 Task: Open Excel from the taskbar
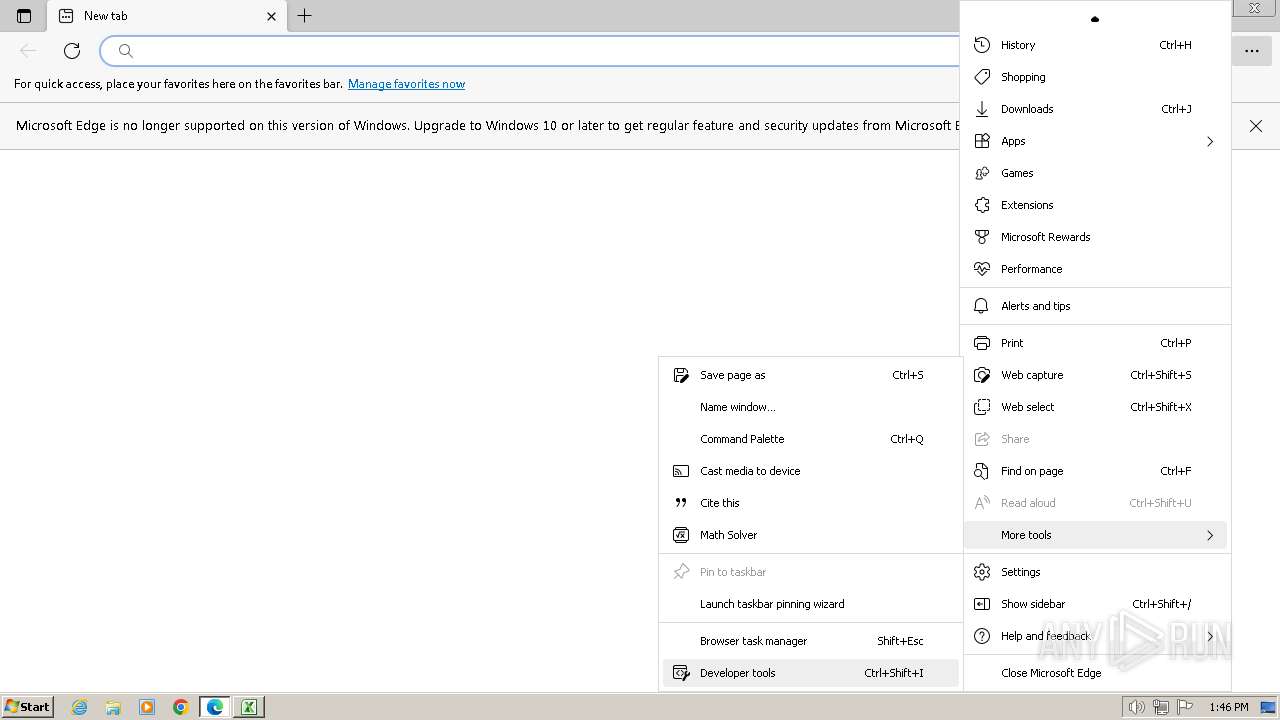(x=249, y=707)
